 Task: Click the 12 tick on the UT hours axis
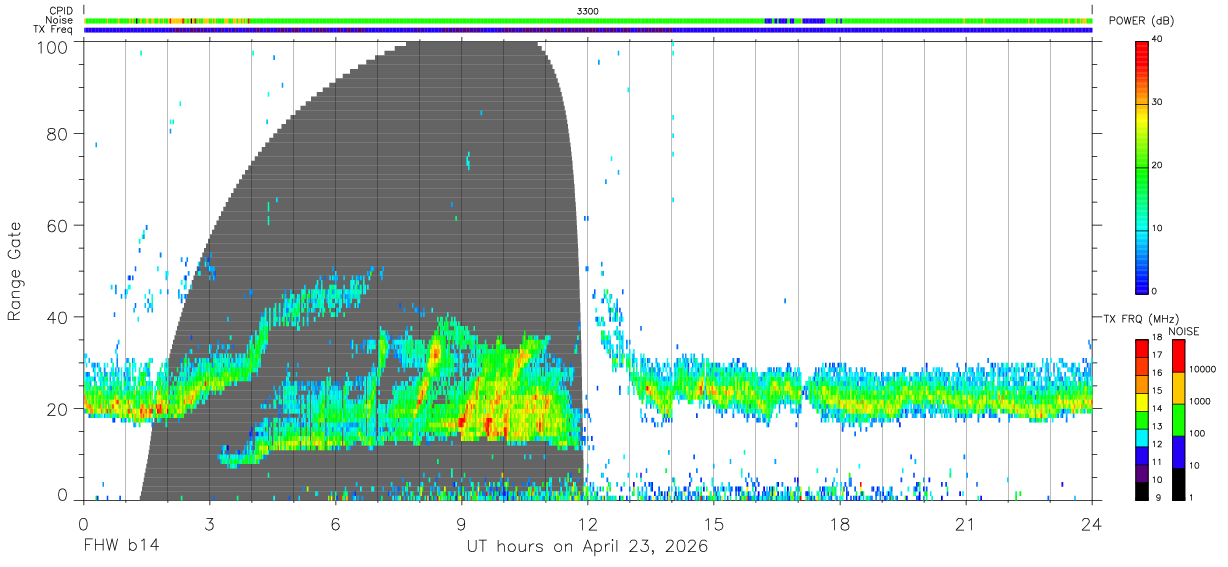pos(588,524)
